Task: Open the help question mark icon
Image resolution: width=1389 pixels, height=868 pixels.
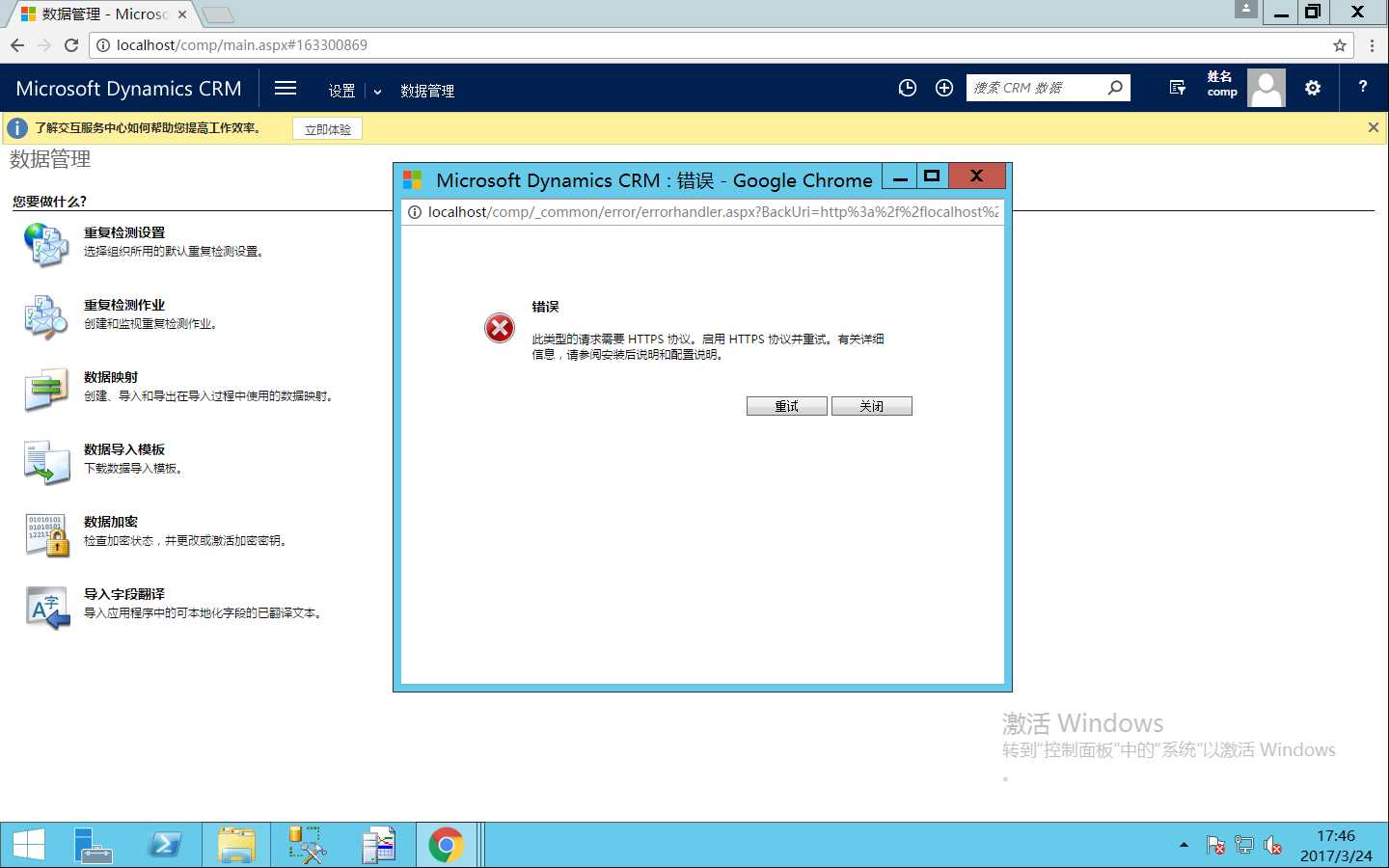Action: [1363, 87]
